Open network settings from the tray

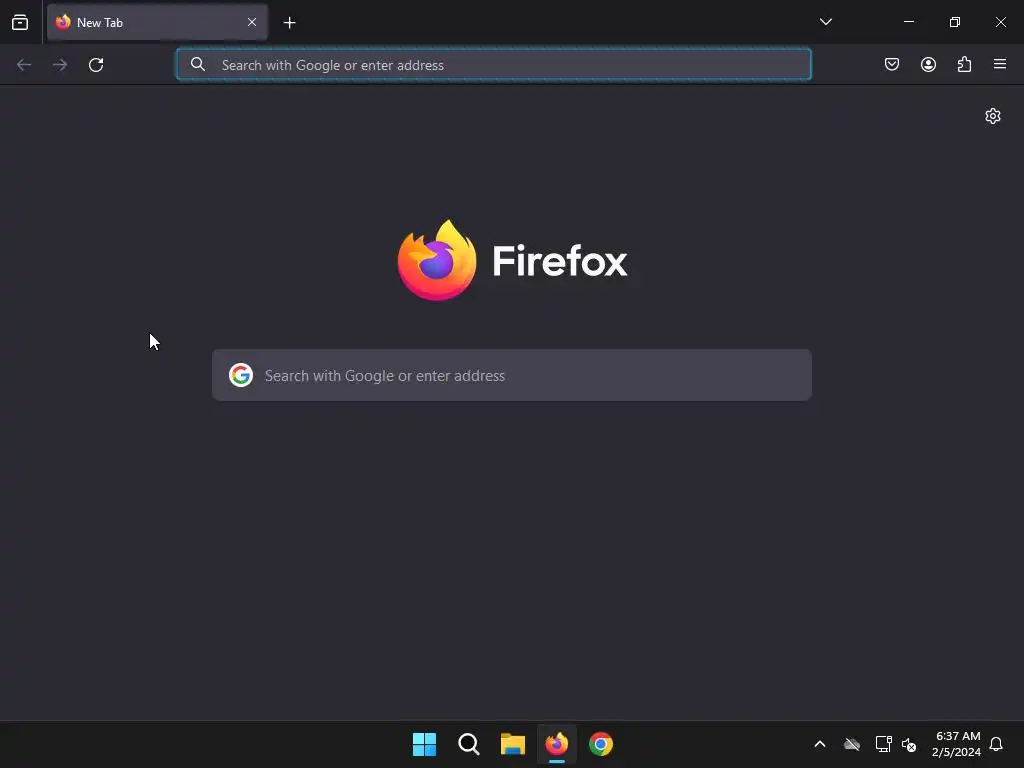[883, 744]
